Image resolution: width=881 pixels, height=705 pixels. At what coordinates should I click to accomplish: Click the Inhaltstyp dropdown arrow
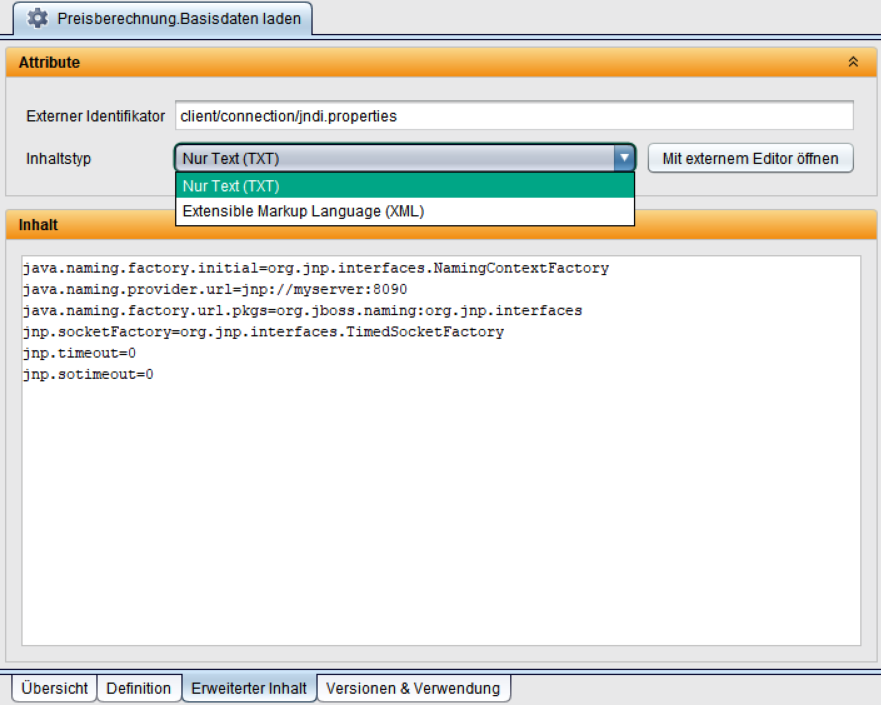pos(624,158)
